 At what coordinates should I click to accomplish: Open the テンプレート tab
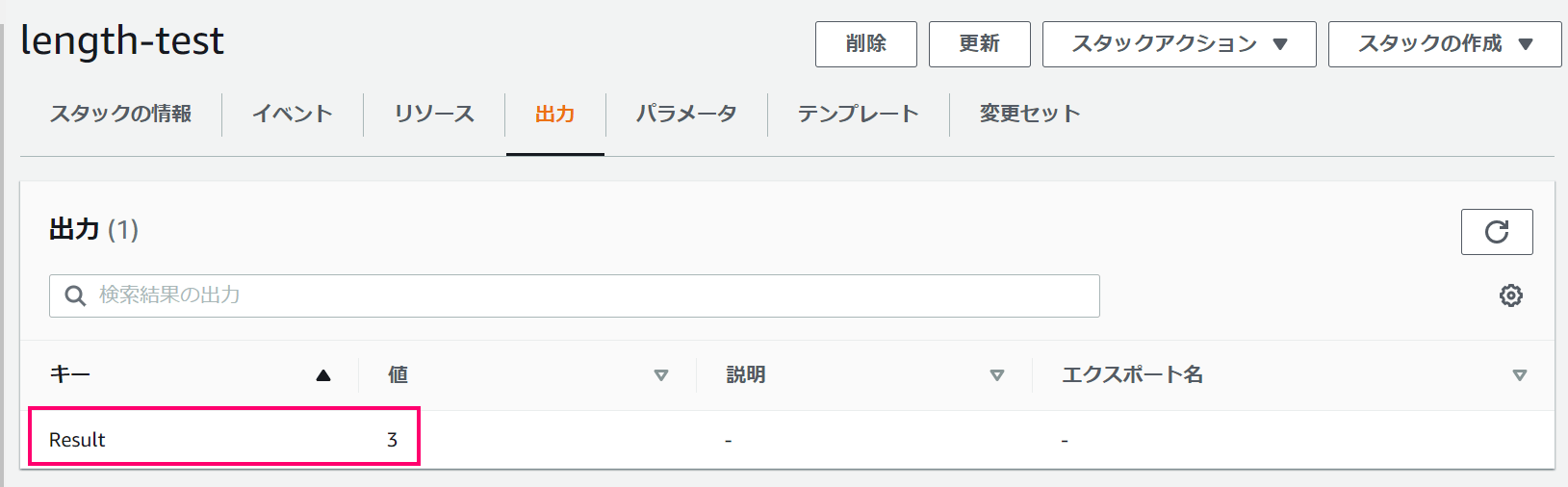[859, 114]
